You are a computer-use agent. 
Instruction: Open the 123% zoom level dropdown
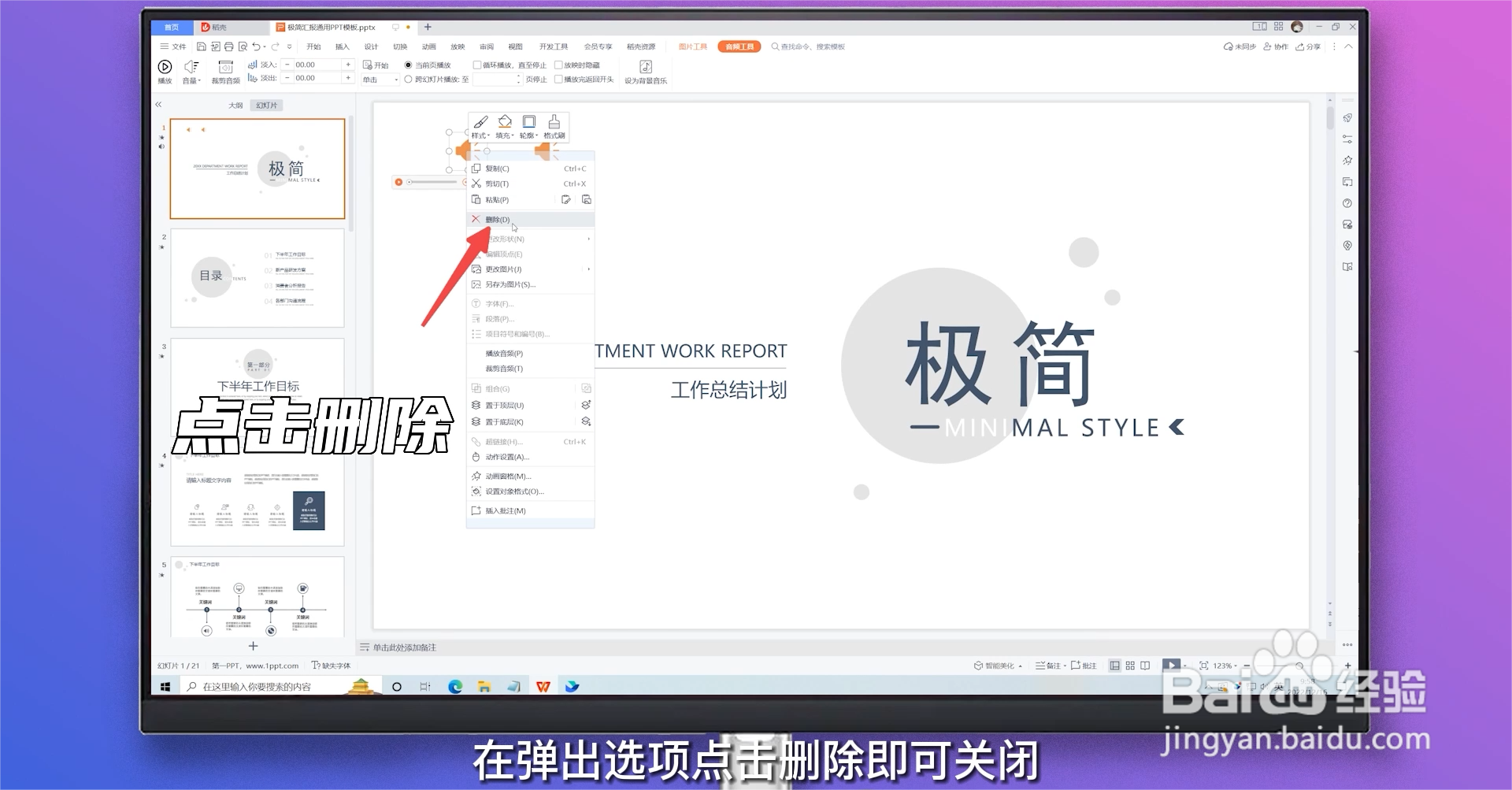[x=1225, y=666]
